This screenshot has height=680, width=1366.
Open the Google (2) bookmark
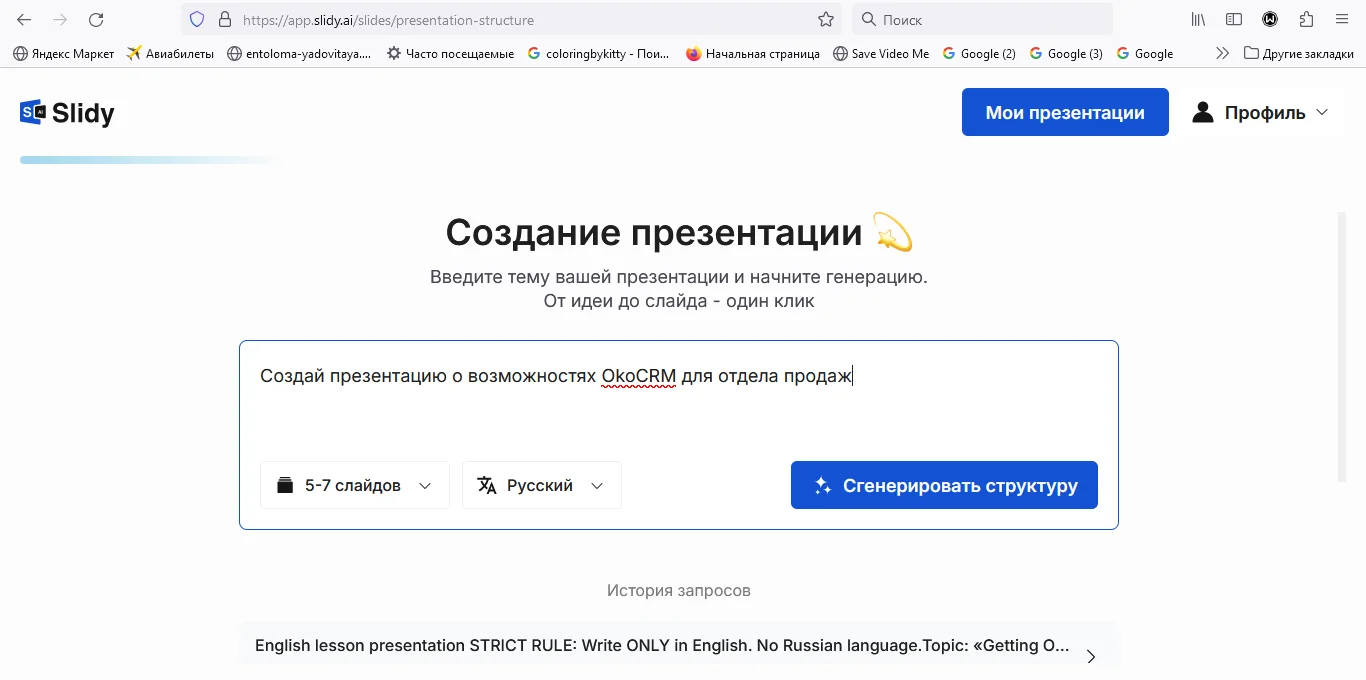[x=979, y=53]
